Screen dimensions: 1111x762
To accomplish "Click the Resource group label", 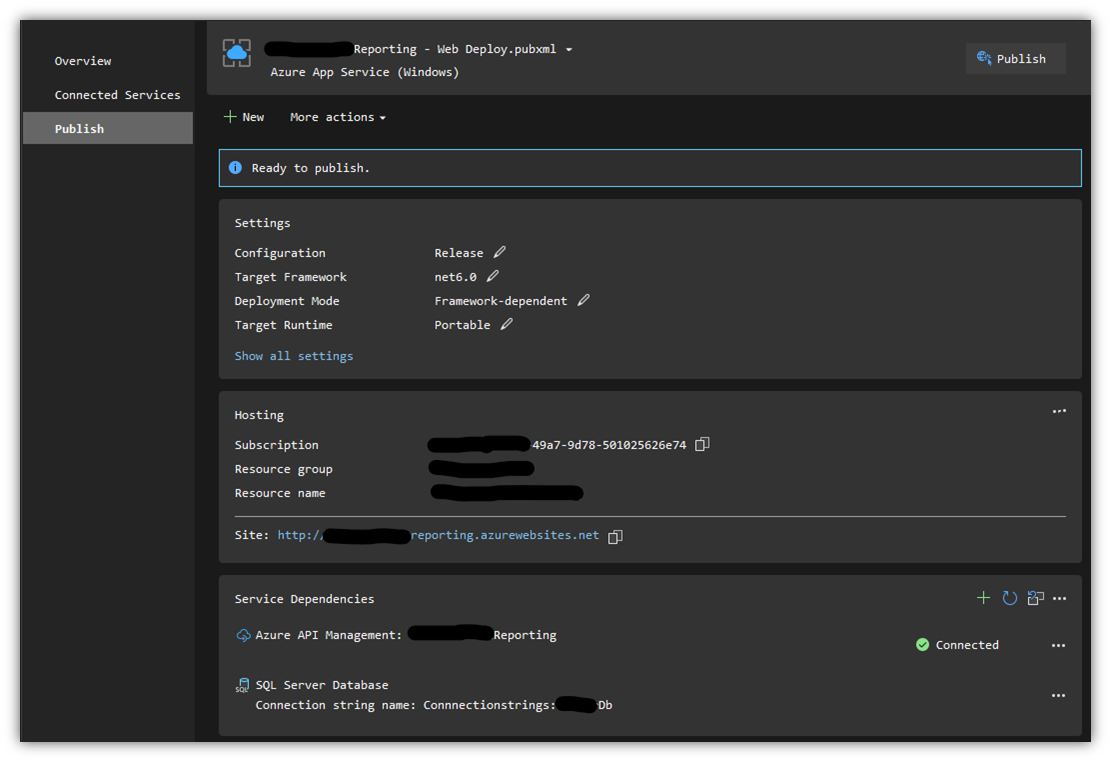I will click(x=283, y=469).
